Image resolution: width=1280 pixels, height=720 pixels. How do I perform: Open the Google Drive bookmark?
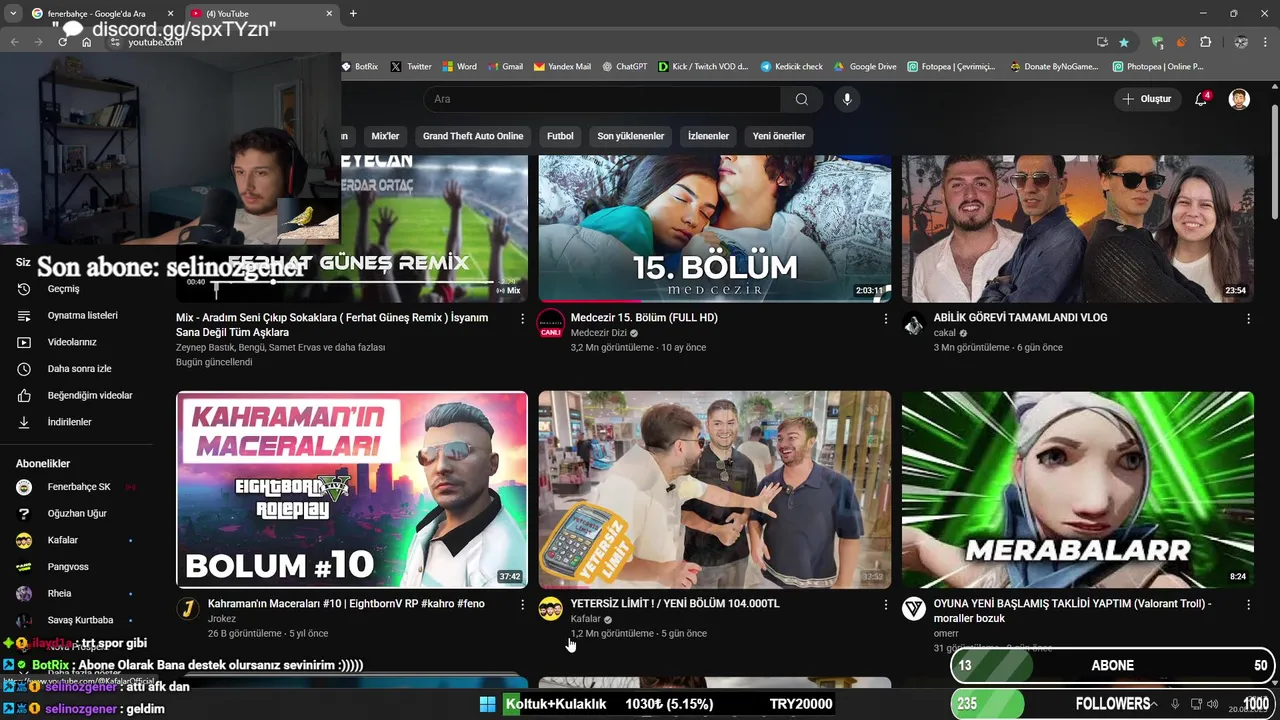[865, 66]
